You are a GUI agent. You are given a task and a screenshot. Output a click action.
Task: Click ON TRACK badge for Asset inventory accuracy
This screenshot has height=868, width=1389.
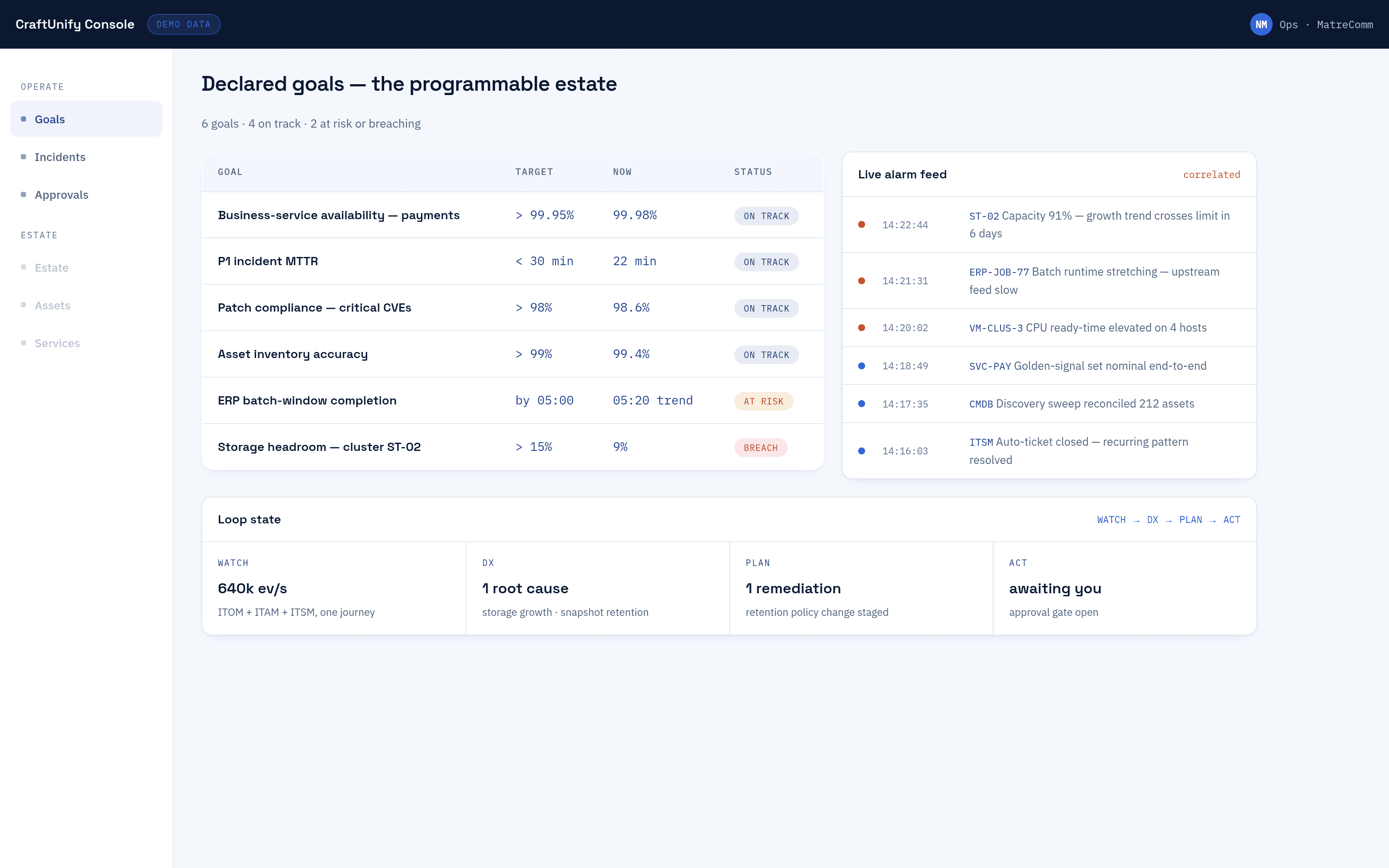coord(766,355)
